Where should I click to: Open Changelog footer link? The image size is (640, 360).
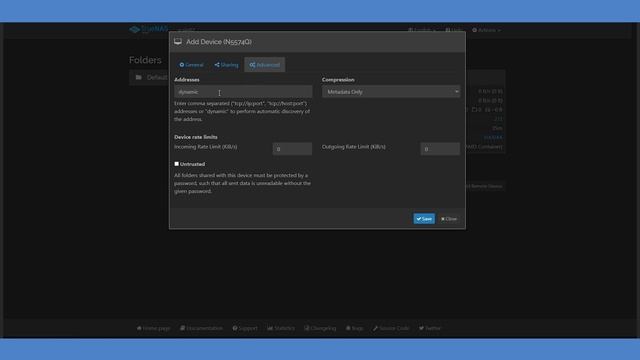point(320,328)
